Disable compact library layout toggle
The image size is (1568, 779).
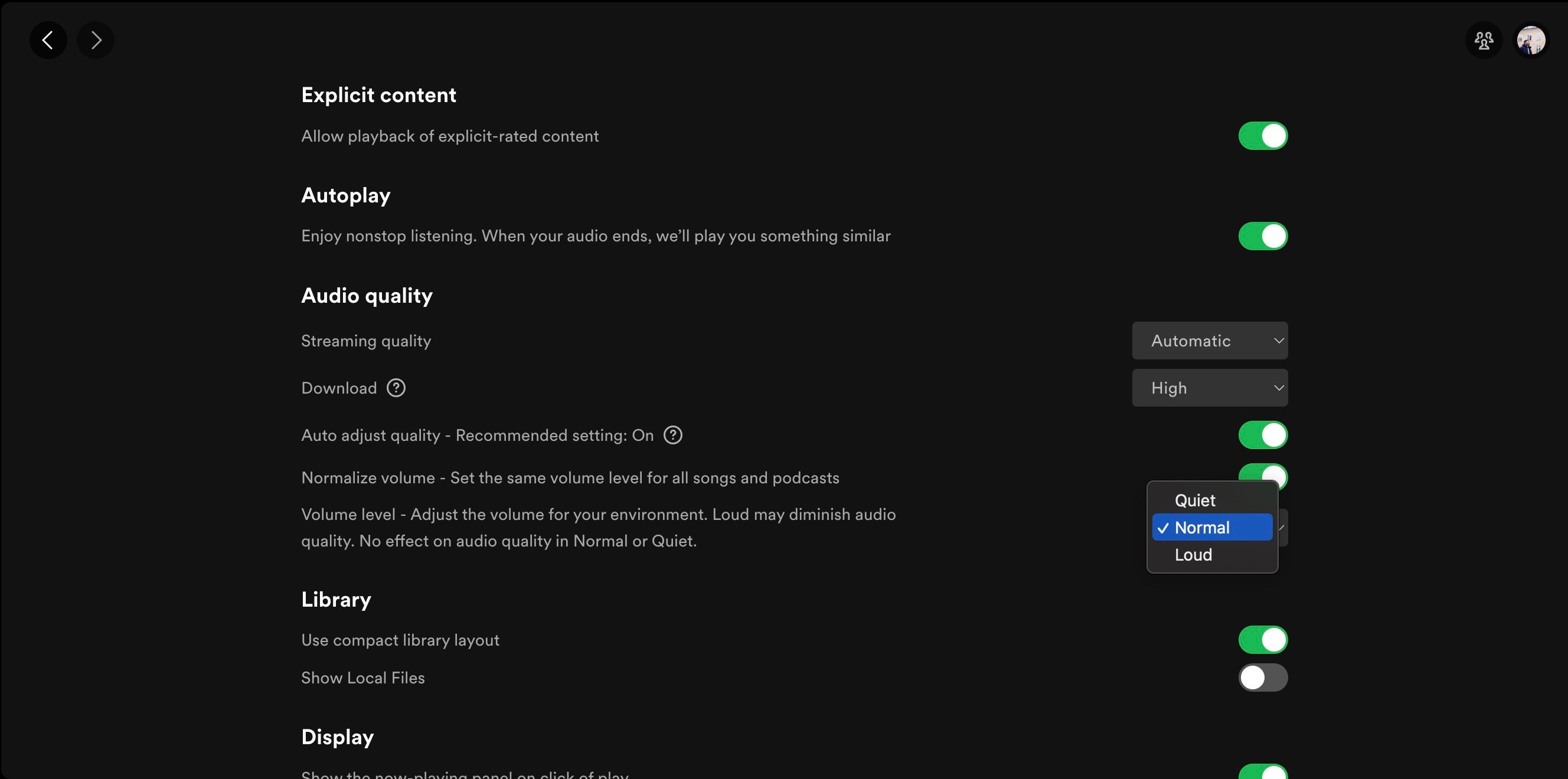(x=1262, y=640)
